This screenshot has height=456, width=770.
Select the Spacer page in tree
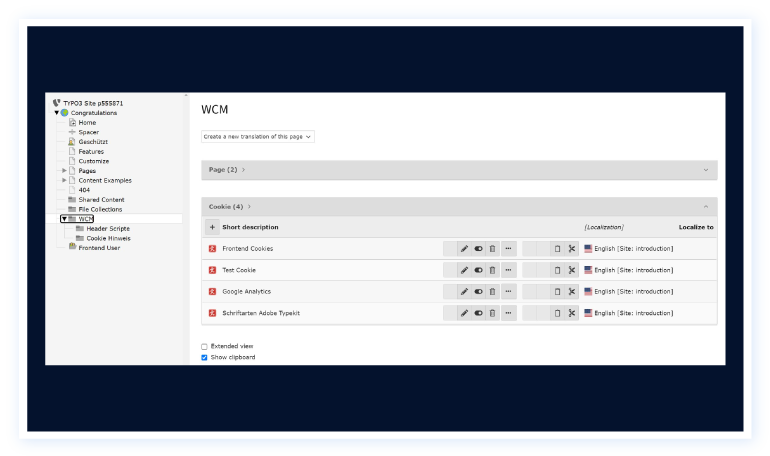click(x=88, y=133)
